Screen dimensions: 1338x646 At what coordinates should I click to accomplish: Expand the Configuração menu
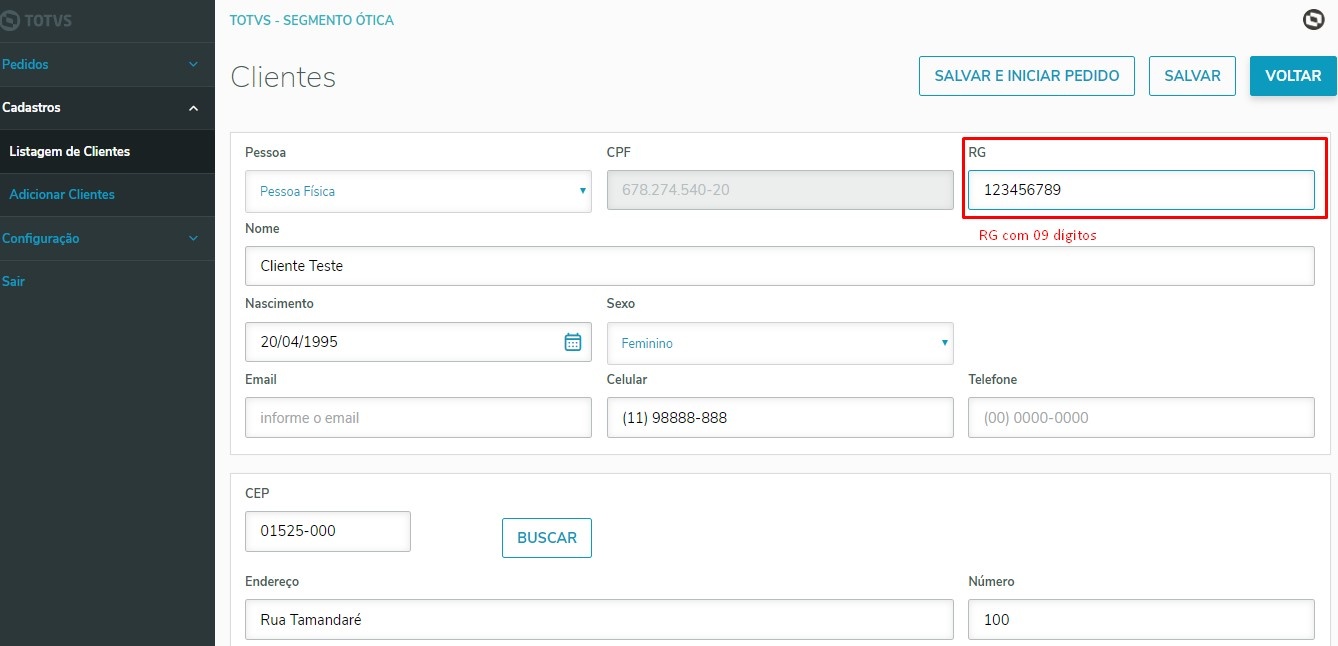click(x=100, y=238)
